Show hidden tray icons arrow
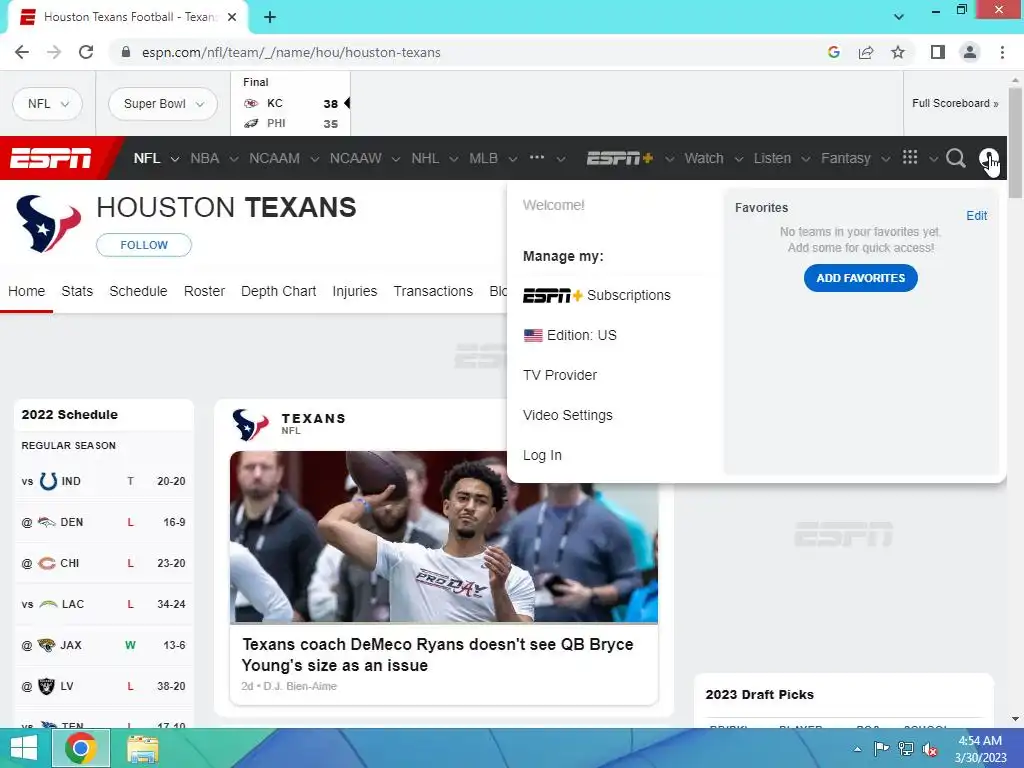This screenshot has height=768, width=1024. coord(857,749)
